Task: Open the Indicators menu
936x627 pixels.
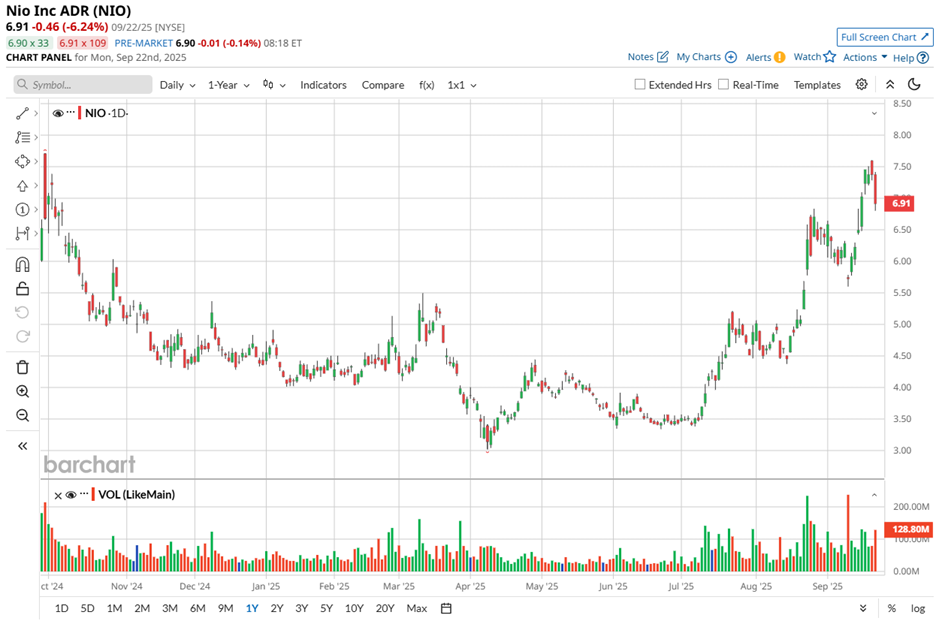Action: 323,85
